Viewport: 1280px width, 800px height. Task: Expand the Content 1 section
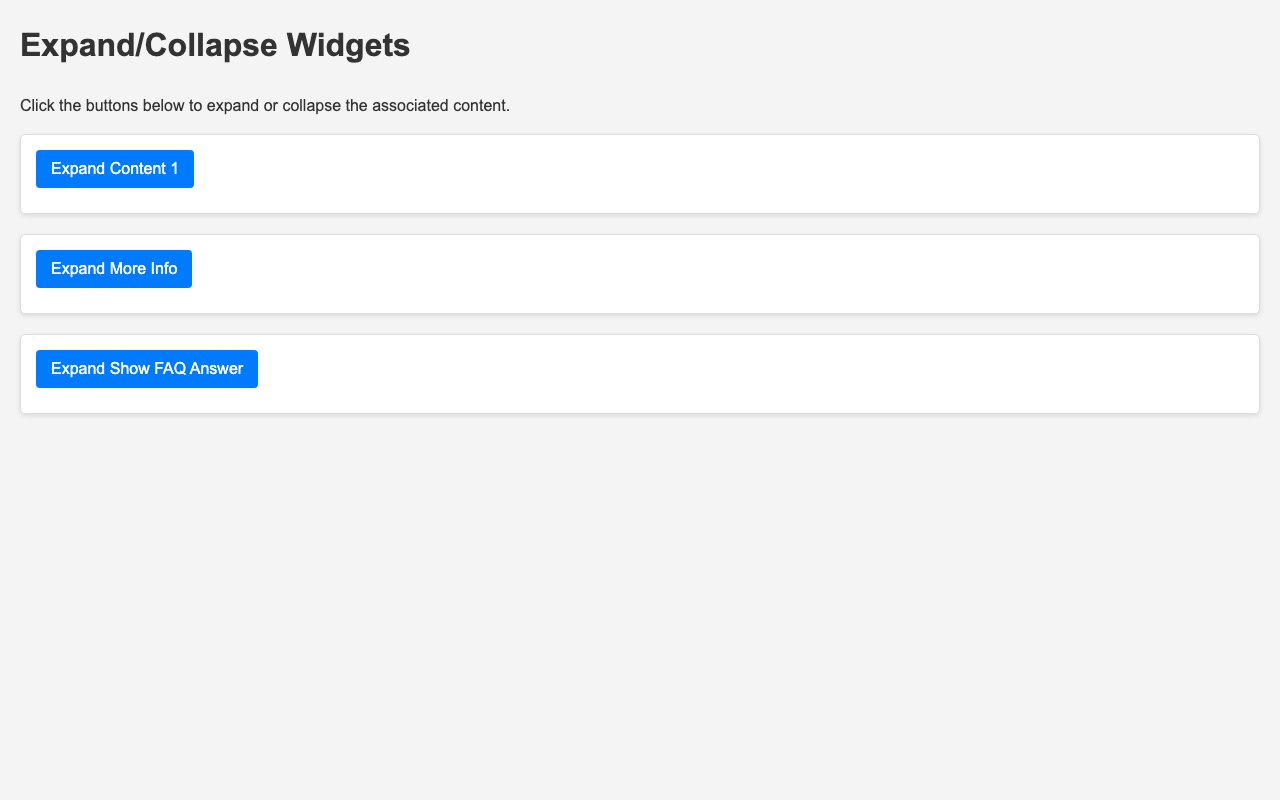pos(115,169)
